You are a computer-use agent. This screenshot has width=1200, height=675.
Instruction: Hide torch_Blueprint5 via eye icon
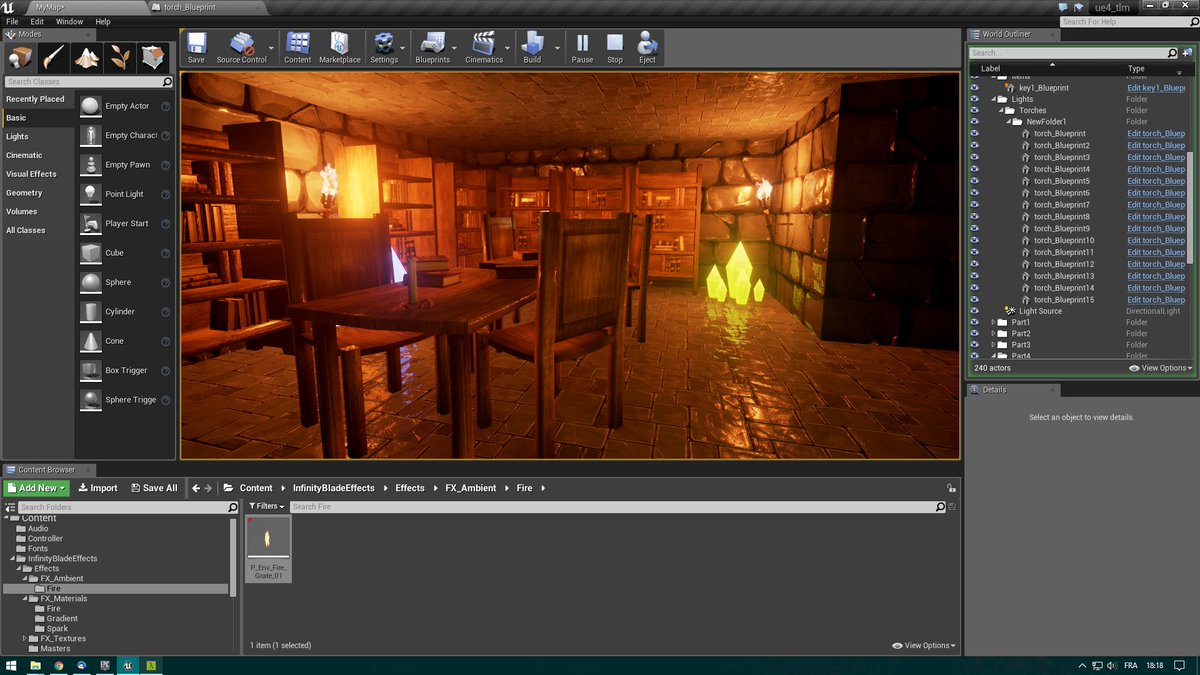tap(974, 181)
